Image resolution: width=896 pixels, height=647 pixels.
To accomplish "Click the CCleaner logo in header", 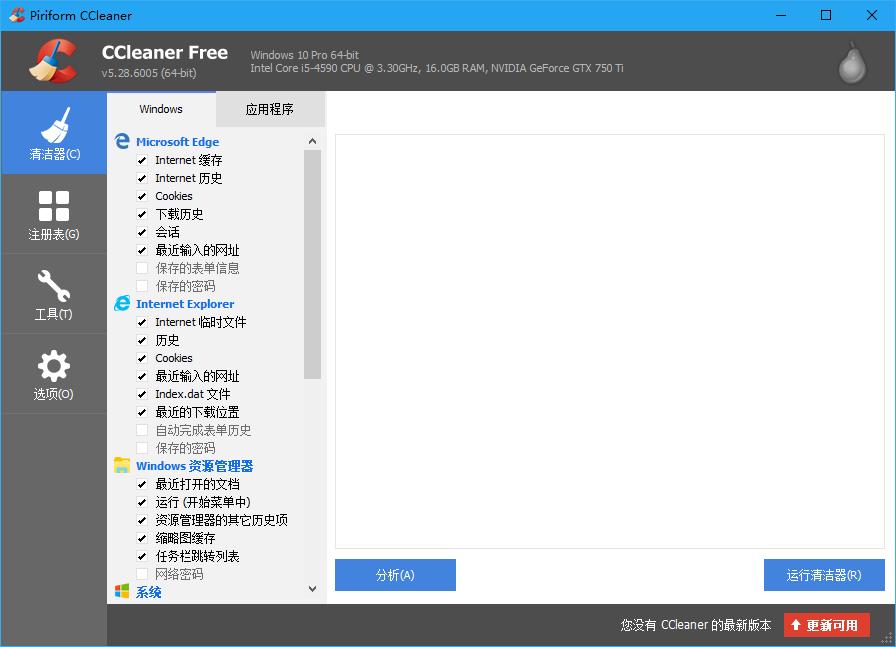I will 52,62.
